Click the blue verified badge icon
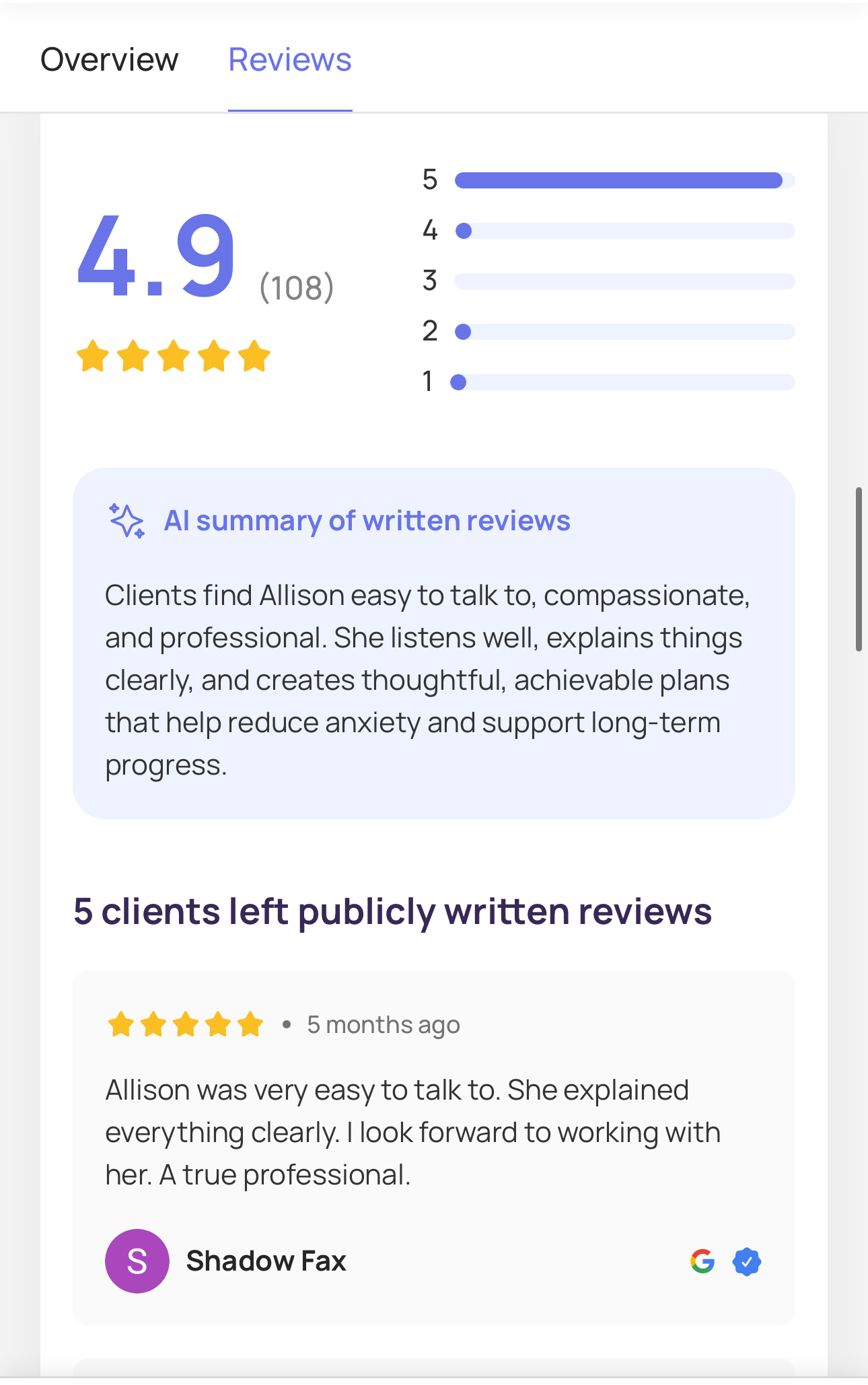Image resolution: width=868 pixels, height=1385 pixels. pyautogui.click(x=746, y=1261)
